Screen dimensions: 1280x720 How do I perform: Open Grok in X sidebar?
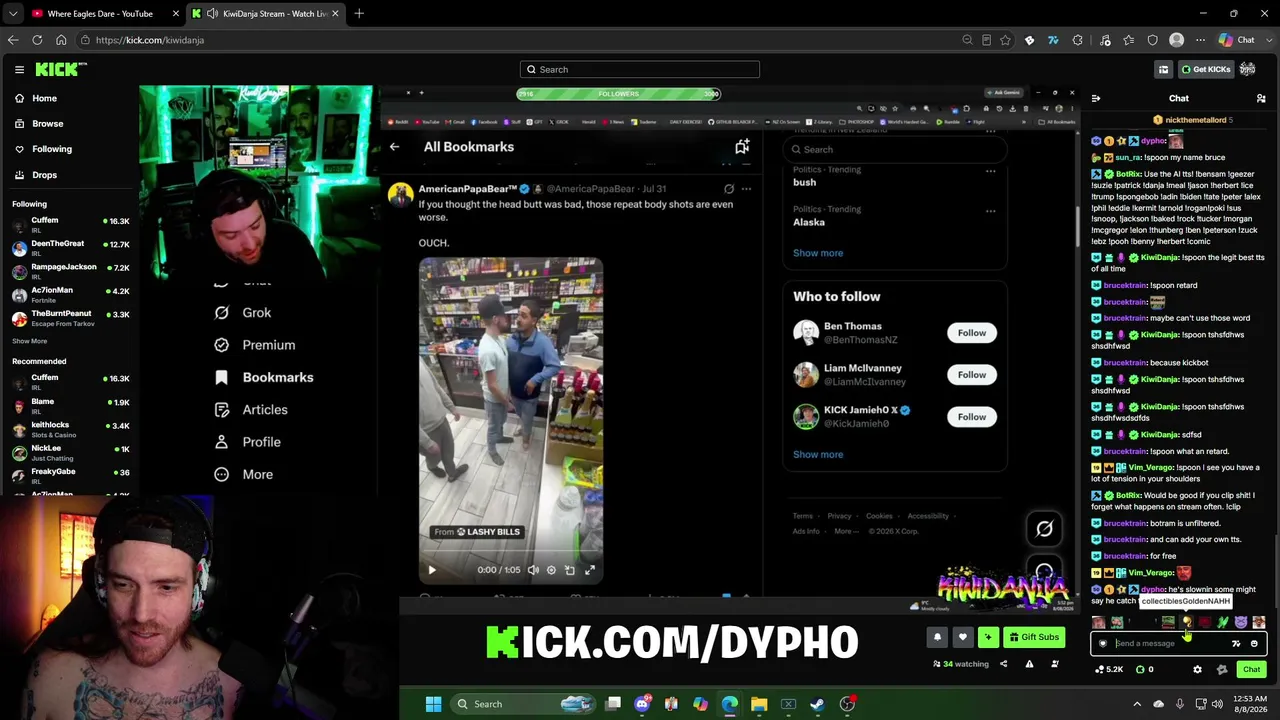[243, 313]
